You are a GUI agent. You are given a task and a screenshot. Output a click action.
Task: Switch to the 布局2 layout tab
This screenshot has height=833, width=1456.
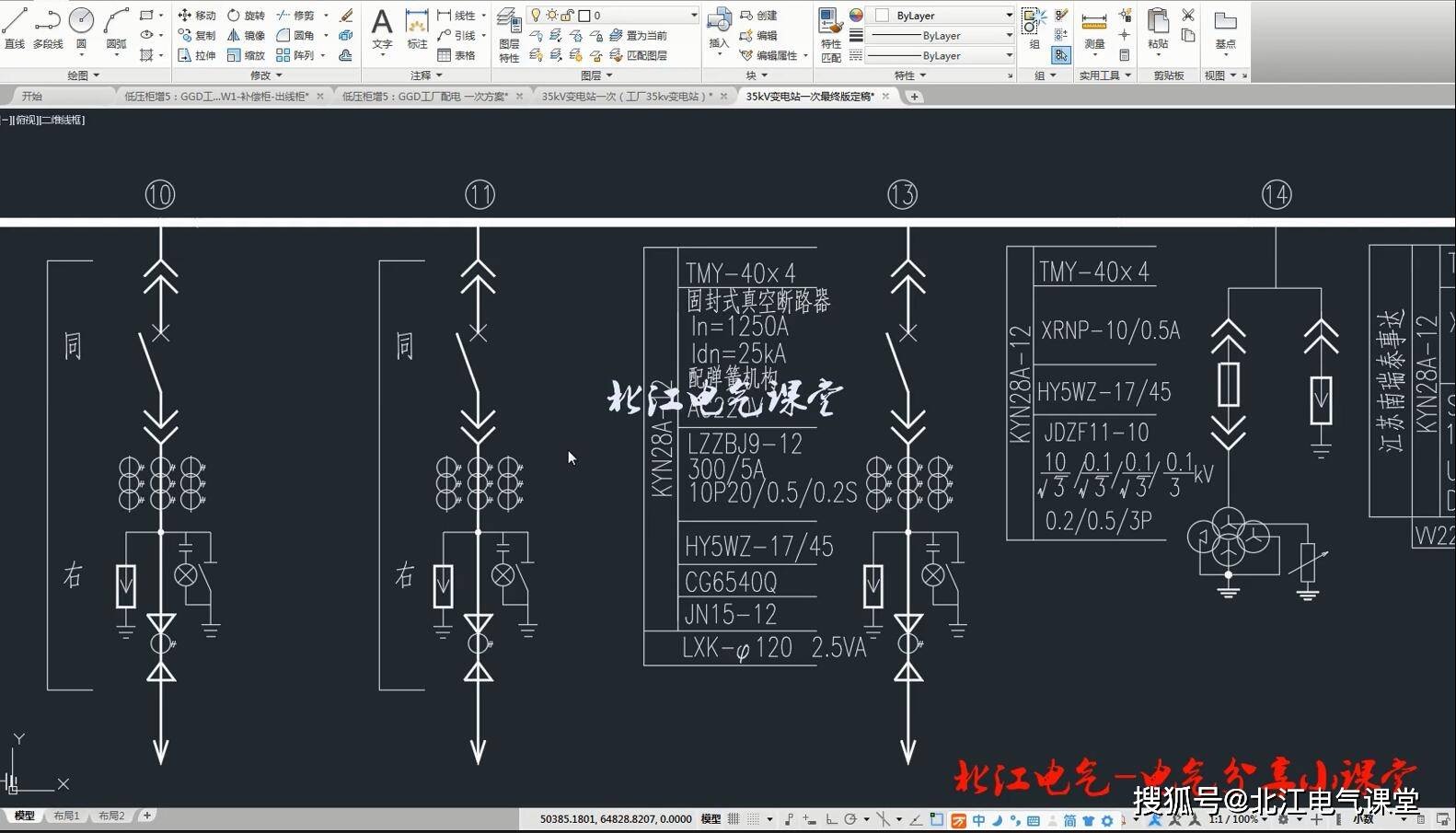(x=111, y=816)
